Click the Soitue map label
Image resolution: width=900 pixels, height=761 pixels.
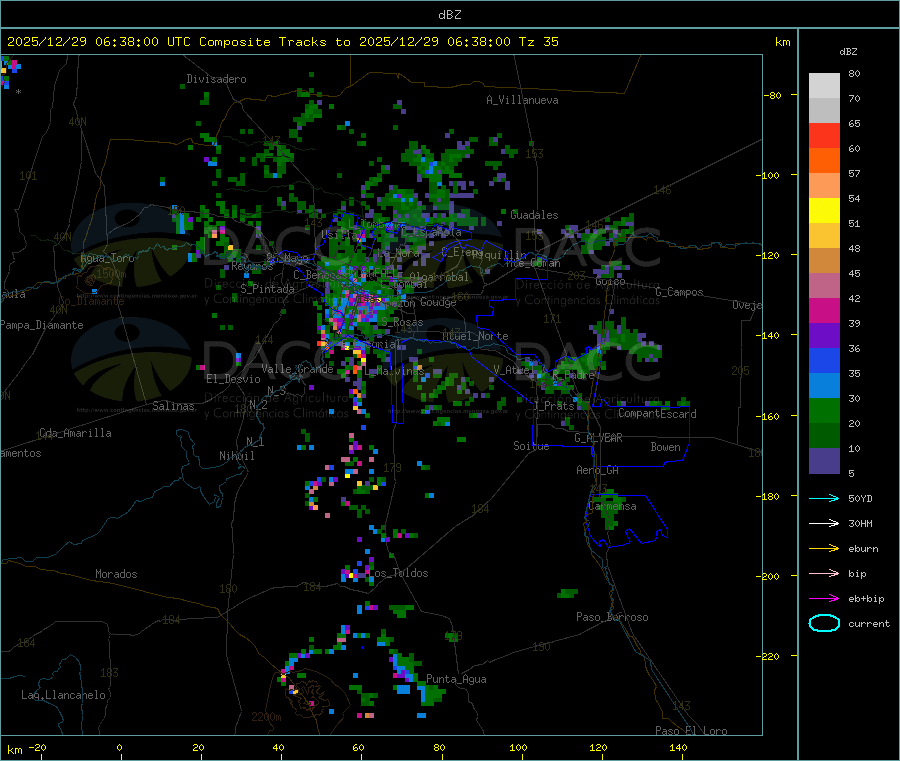(x=531, y=446)
